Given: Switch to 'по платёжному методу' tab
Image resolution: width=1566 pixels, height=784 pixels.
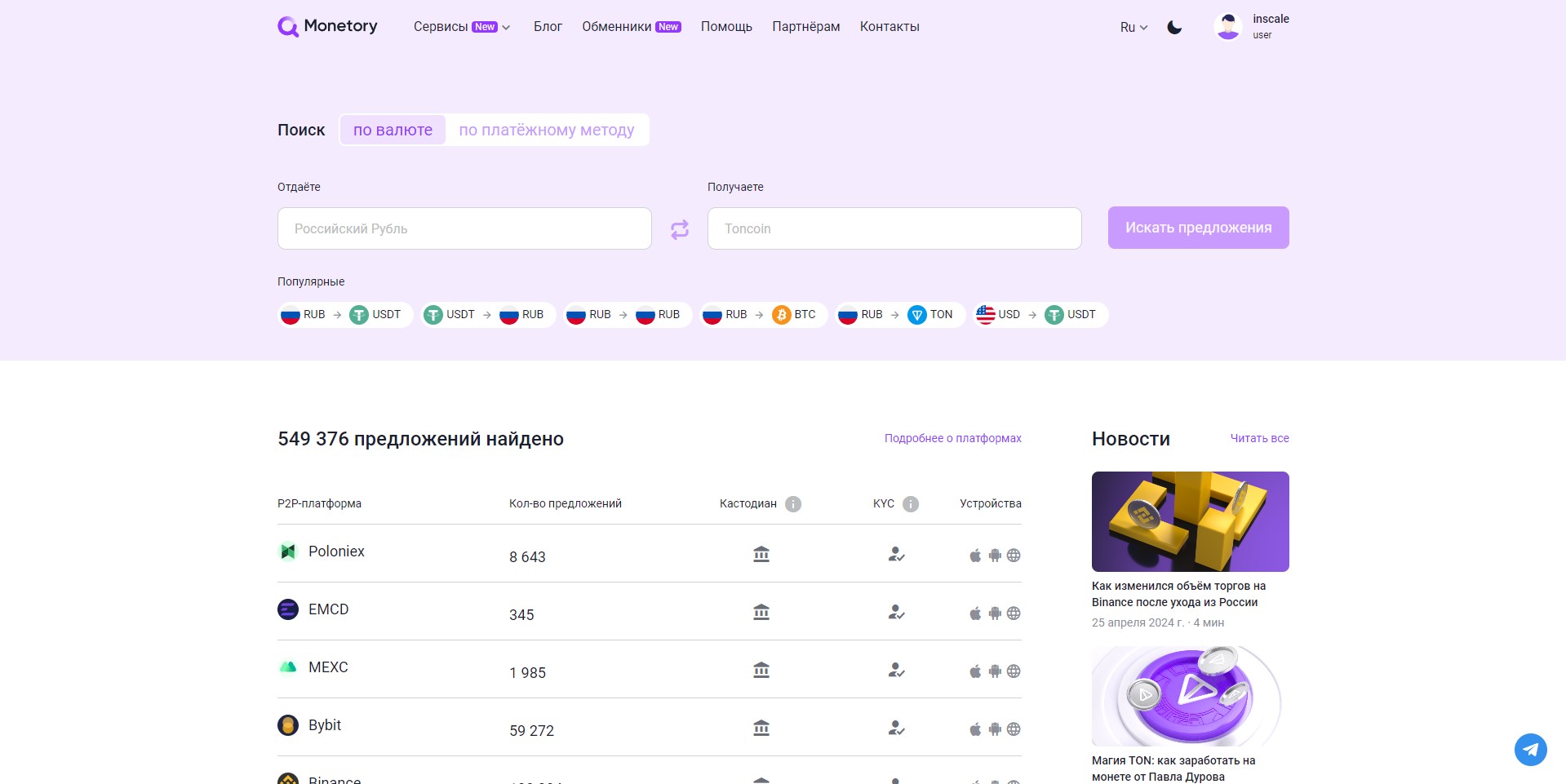Looking at the screenshot, I should pyautogui.click(x=547, y=130).
